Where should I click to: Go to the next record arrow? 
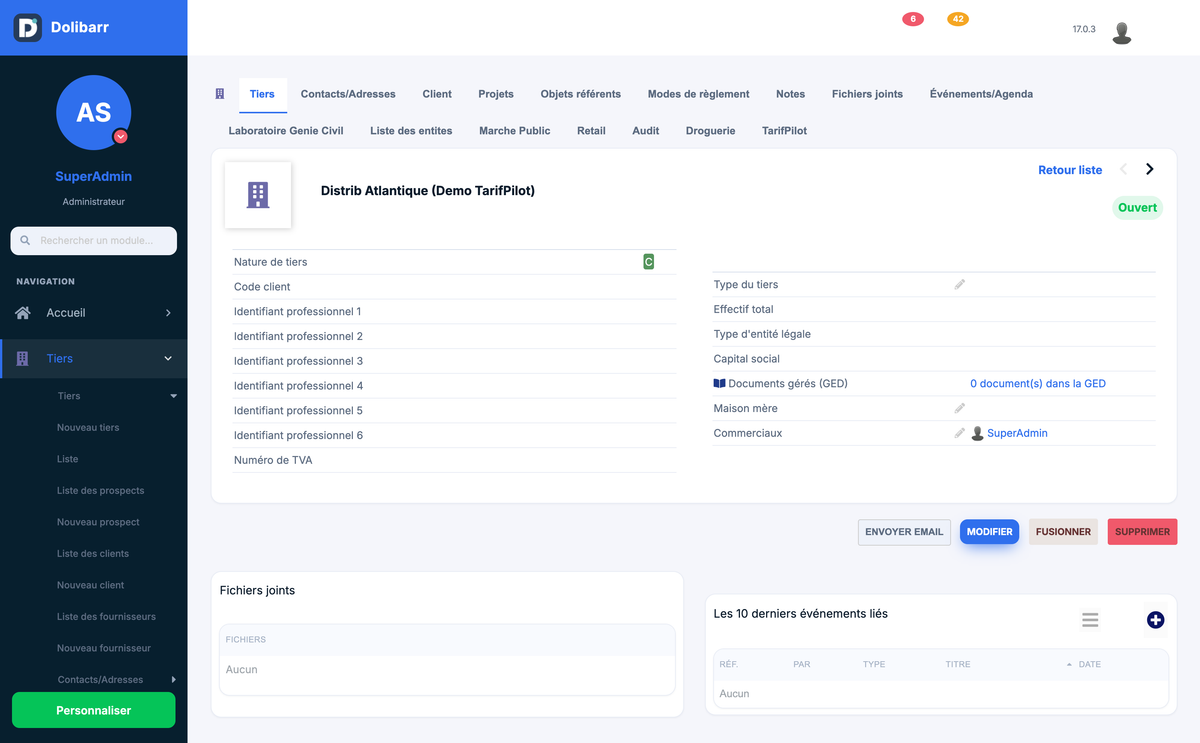coord(1150,169)
